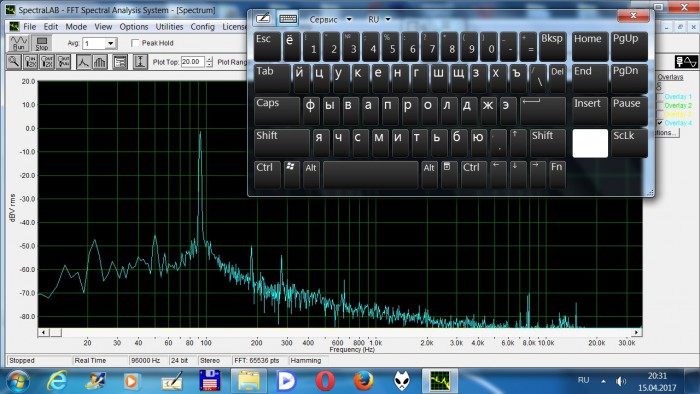Open the Mode menu
This screenshot has width=700, height=394.
[x=76, y=27]
